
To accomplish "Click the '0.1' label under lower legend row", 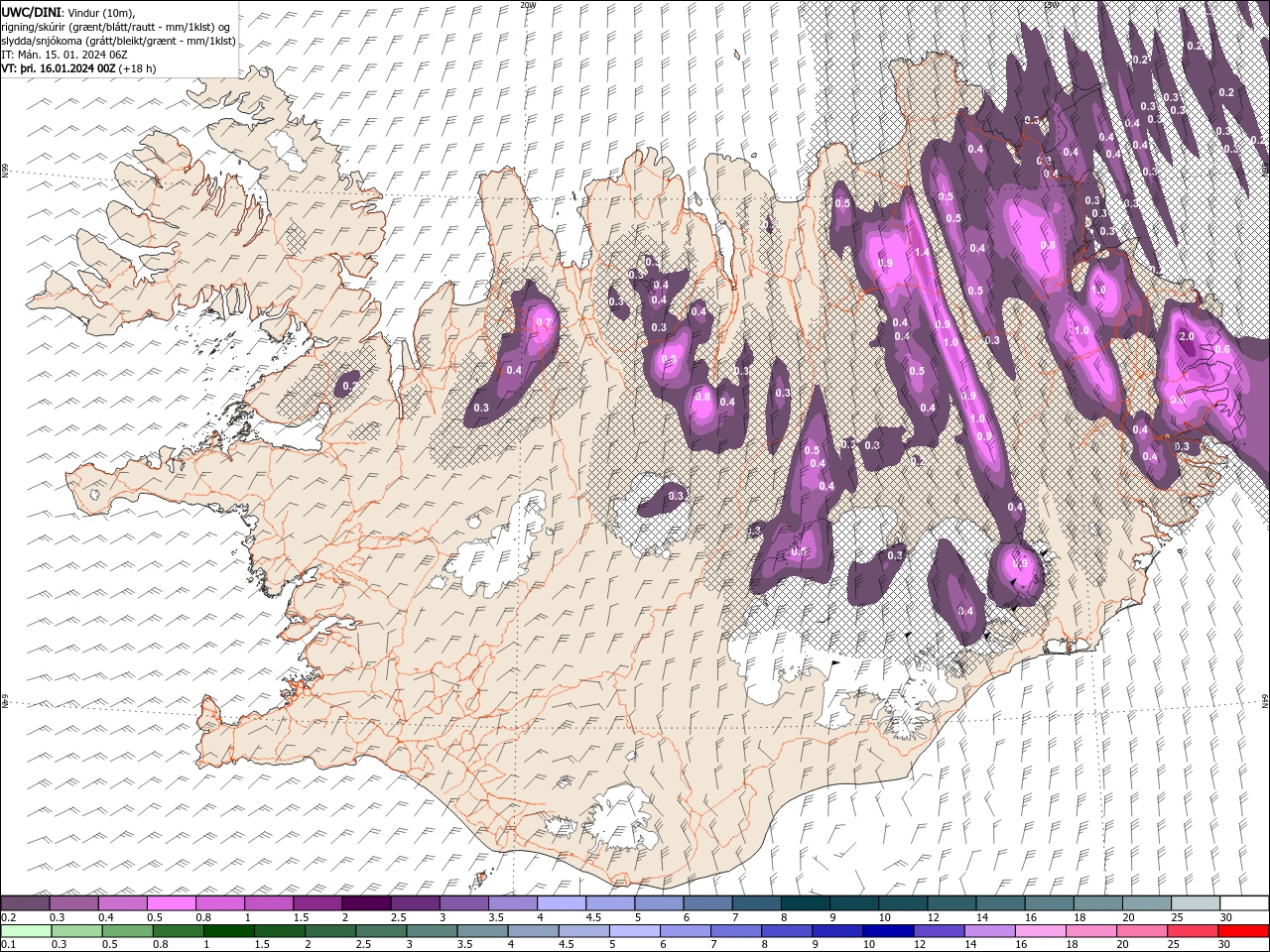I will [x=9, y=943].
